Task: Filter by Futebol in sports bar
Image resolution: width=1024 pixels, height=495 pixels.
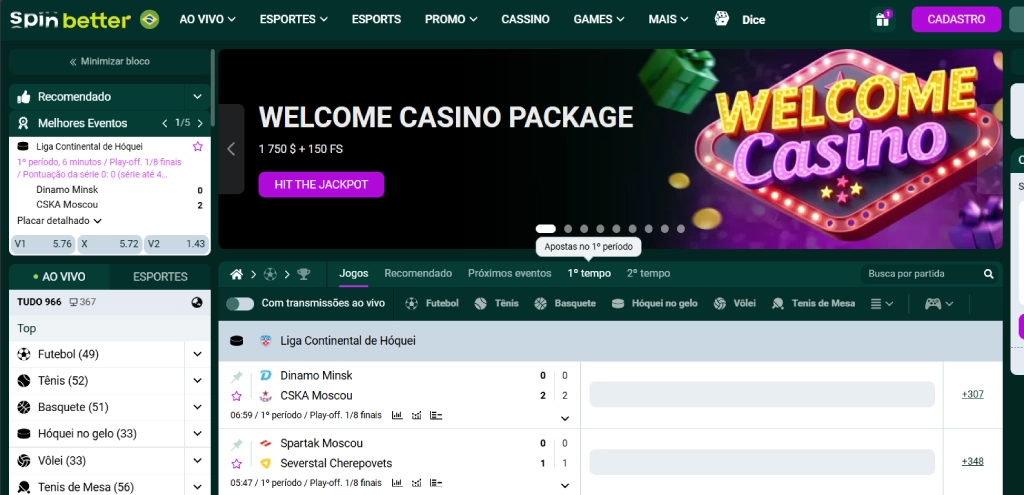Action: click(432, 304)
